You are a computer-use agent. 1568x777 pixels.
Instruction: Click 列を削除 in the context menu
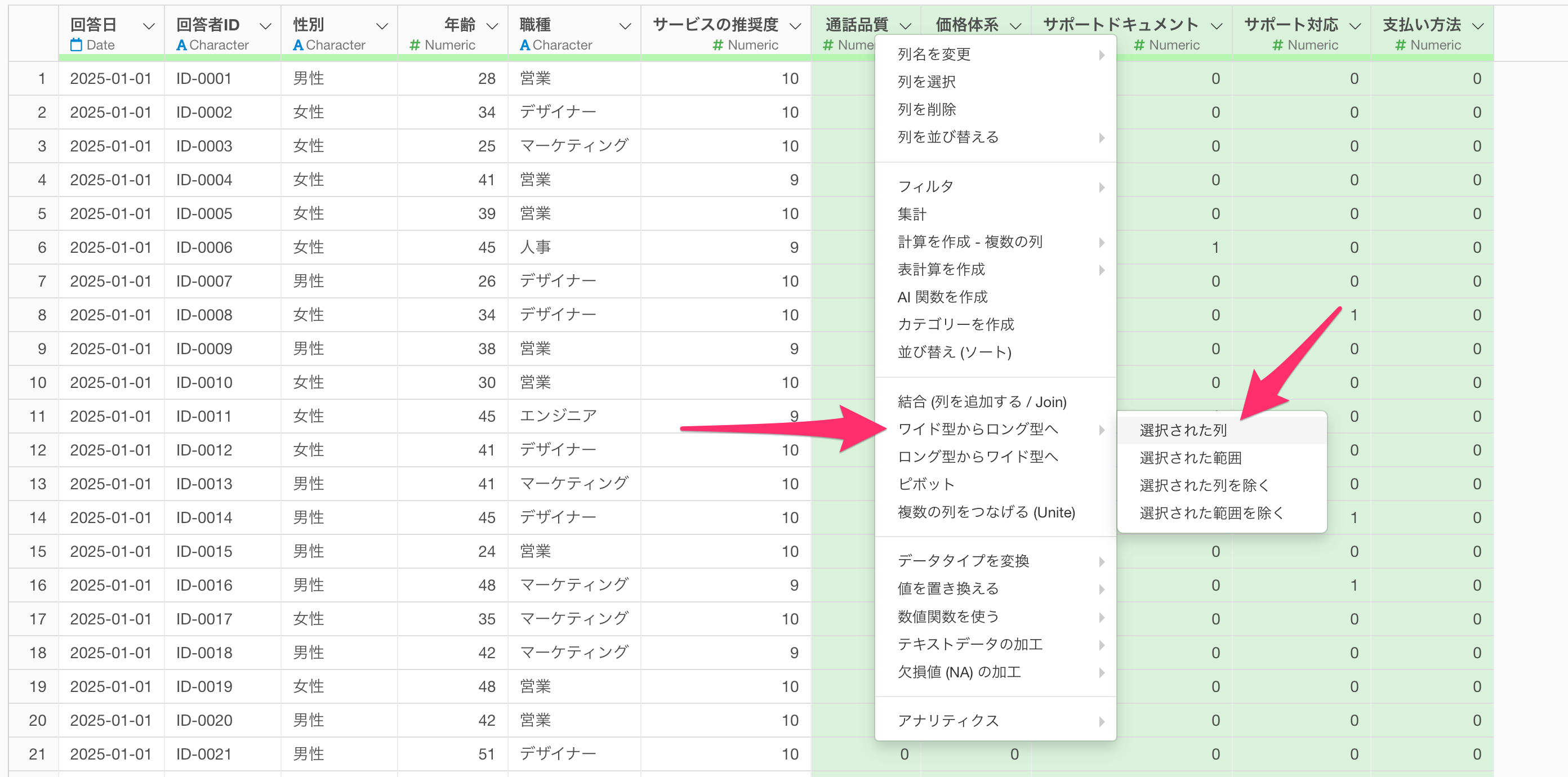(x=926, y=110)
